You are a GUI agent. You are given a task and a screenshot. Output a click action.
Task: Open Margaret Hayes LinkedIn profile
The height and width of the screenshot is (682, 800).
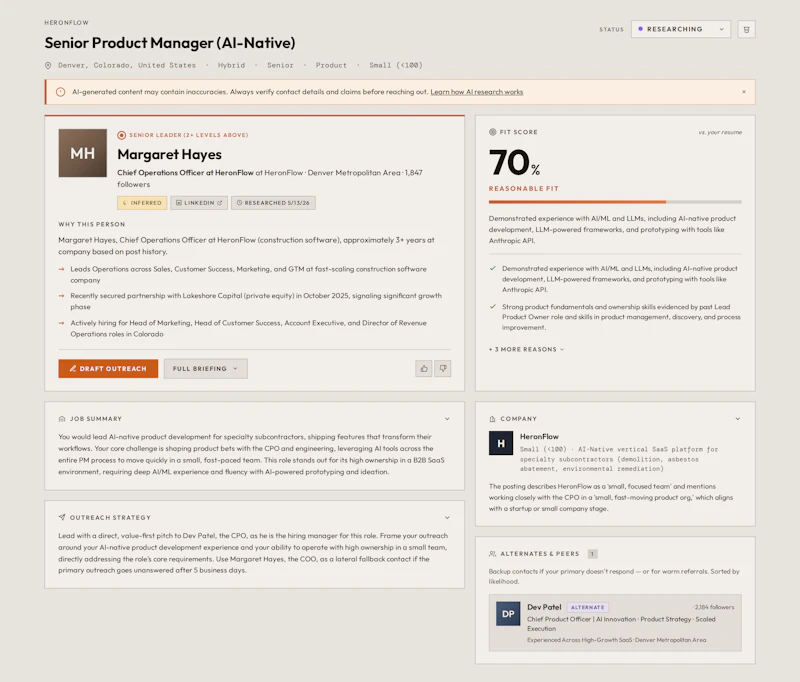199,203
